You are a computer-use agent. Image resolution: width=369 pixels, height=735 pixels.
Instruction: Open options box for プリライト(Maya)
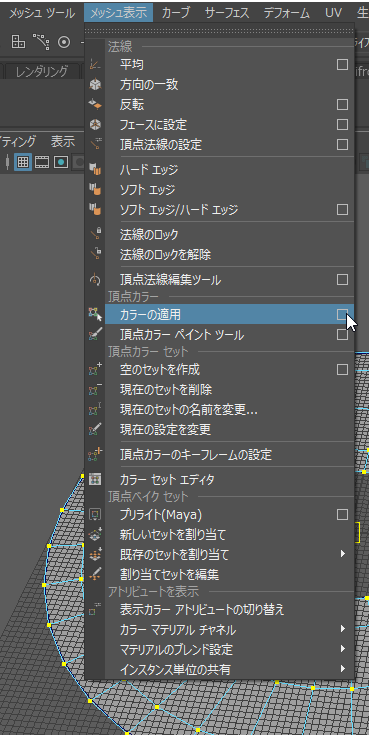342,515
